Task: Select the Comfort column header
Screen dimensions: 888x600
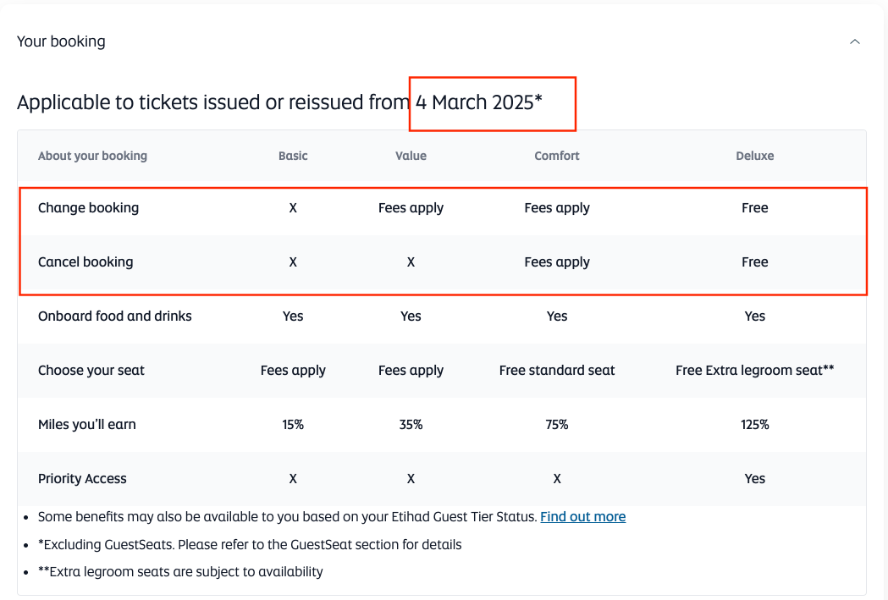Action: 557,156
